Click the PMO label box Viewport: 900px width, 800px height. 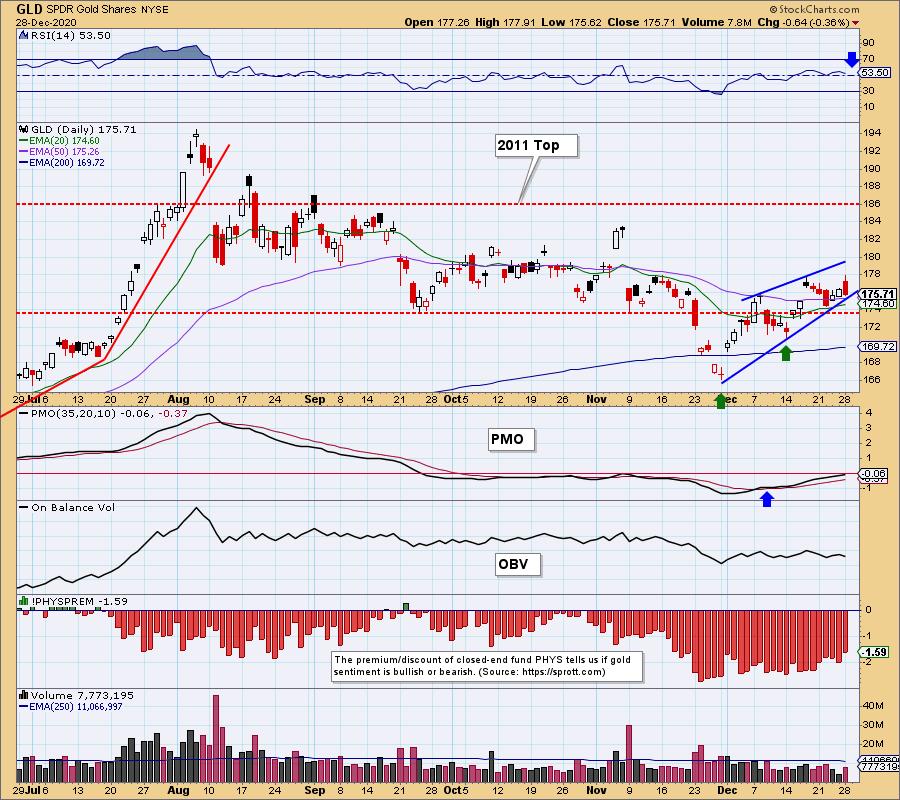click(x=511, y=440)
